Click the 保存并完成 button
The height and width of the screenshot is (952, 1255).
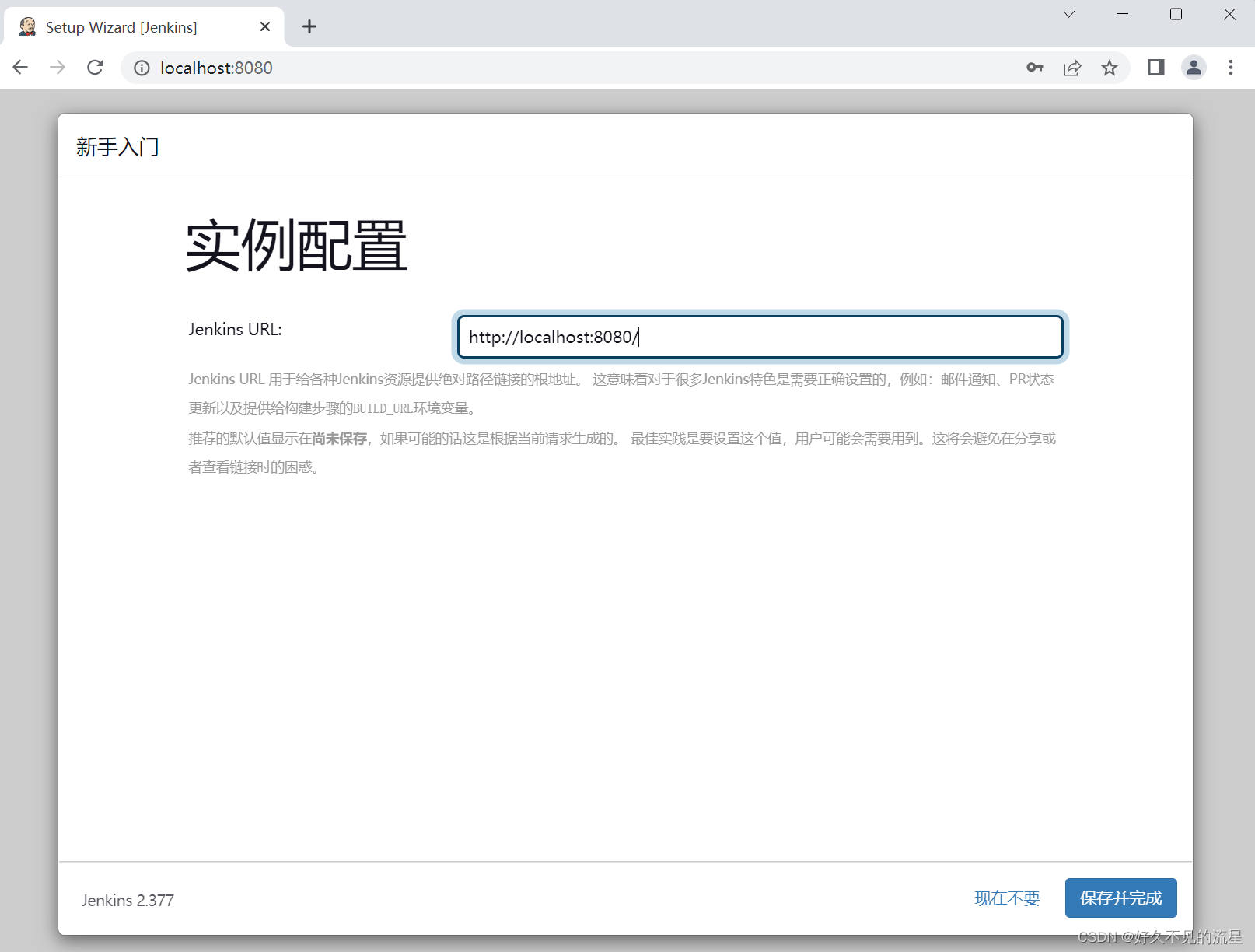1120,898
